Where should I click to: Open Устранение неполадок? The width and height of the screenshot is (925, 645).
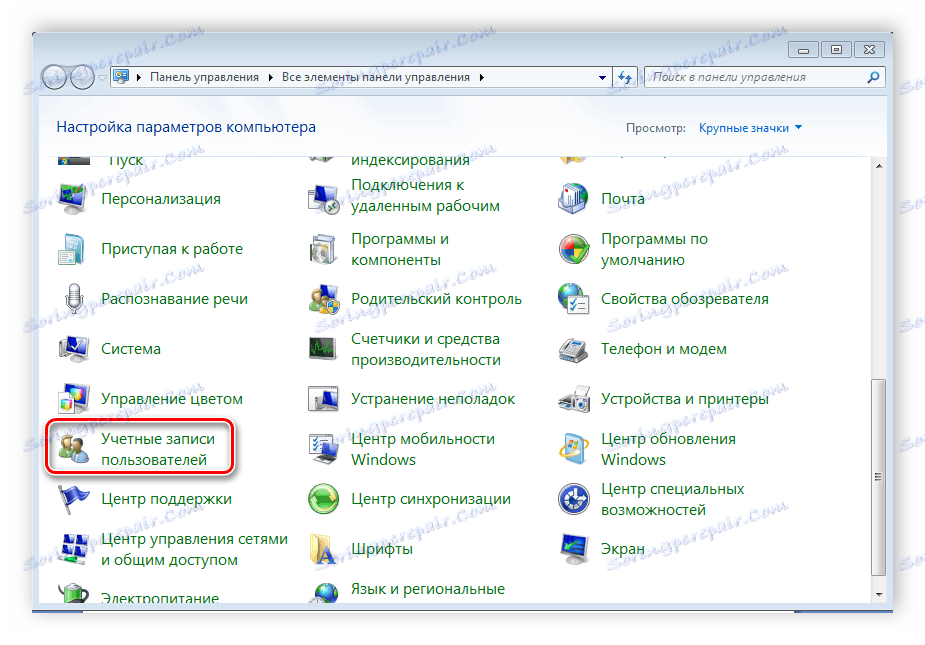pyautogui.click(x=432, y=398)
